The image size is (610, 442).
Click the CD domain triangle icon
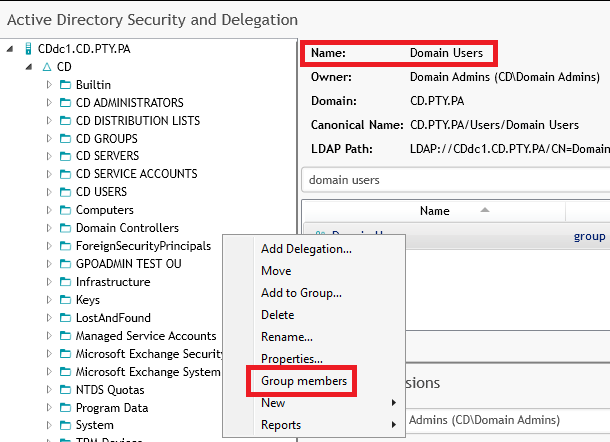coord(47,67)
